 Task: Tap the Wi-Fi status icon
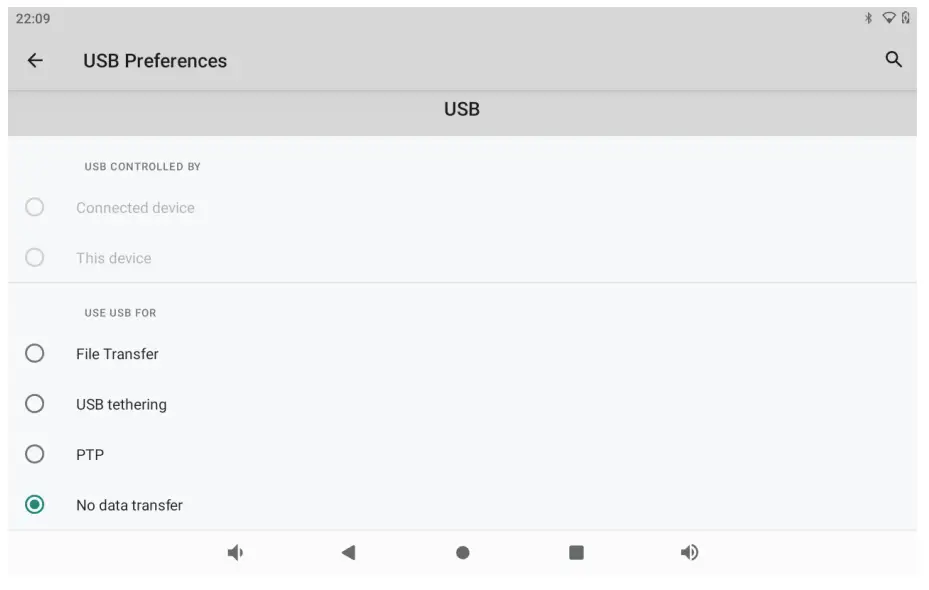click(888, 18)
